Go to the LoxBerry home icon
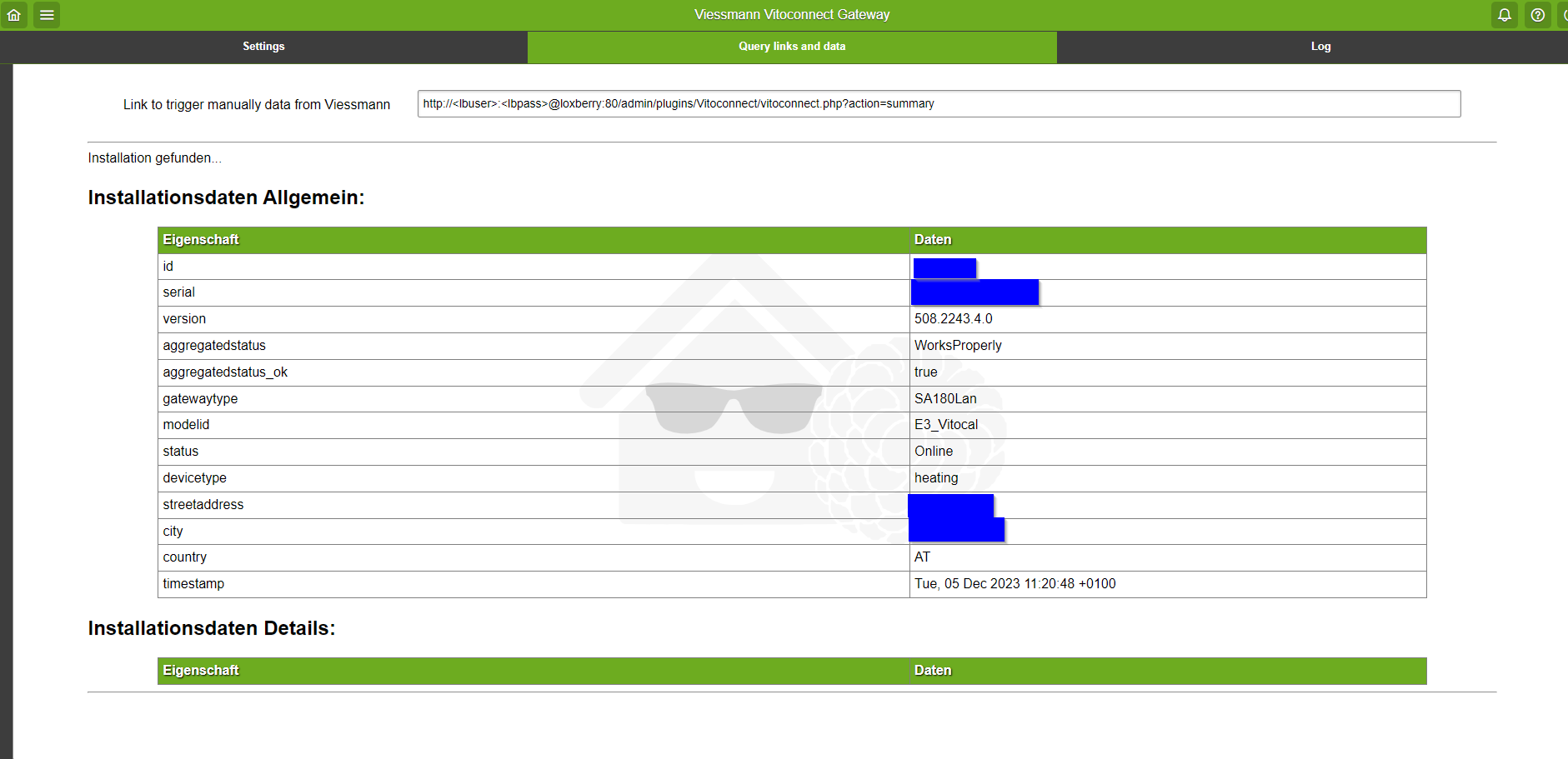This screenshot has width=1568, height=759. click(x=13, y=15)
